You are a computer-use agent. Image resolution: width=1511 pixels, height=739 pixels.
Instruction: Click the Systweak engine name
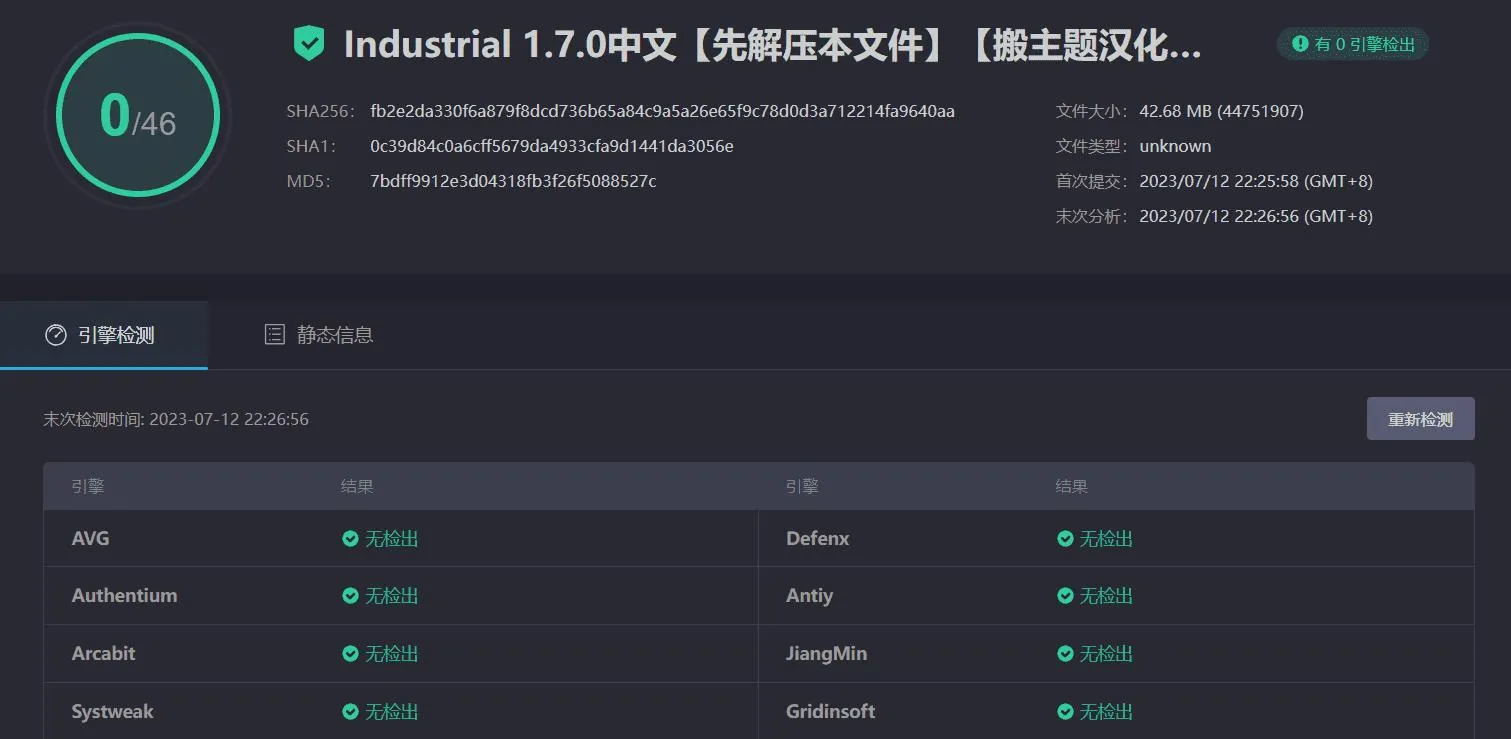point(112,712)
